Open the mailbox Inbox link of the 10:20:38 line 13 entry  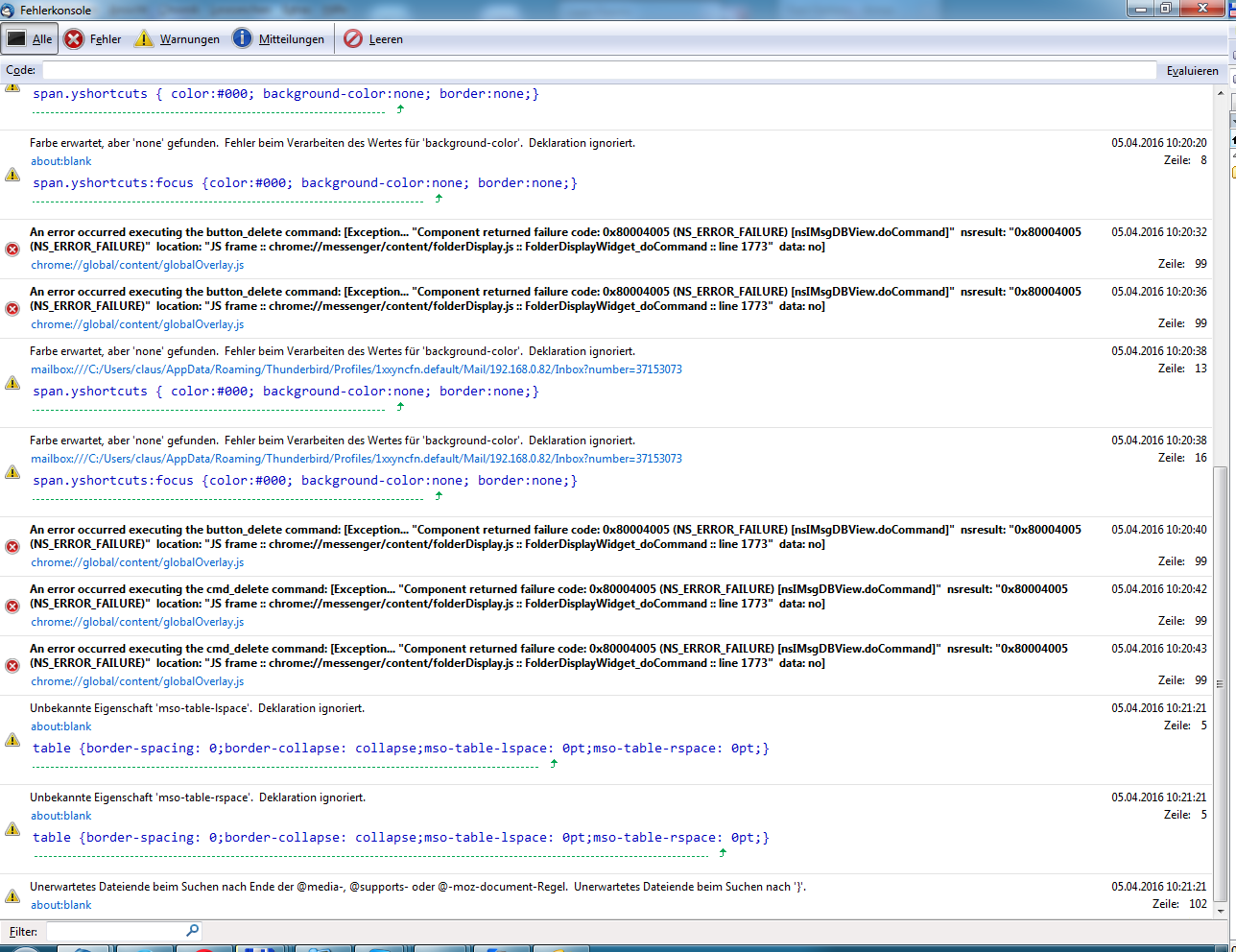[x=356, y=369]
